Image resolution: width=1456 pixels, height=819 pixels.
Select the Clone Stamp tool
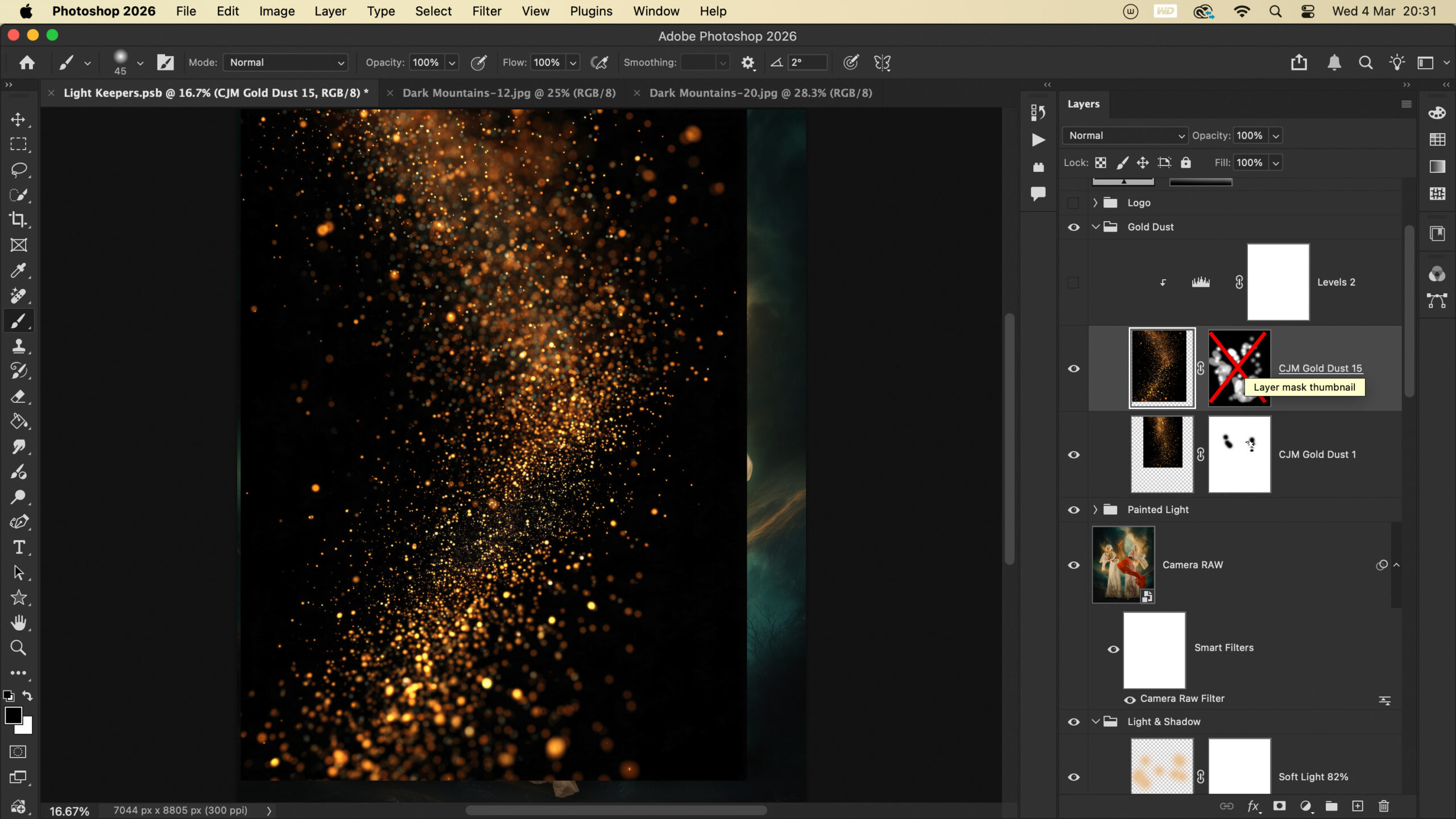tap(18, 346)
